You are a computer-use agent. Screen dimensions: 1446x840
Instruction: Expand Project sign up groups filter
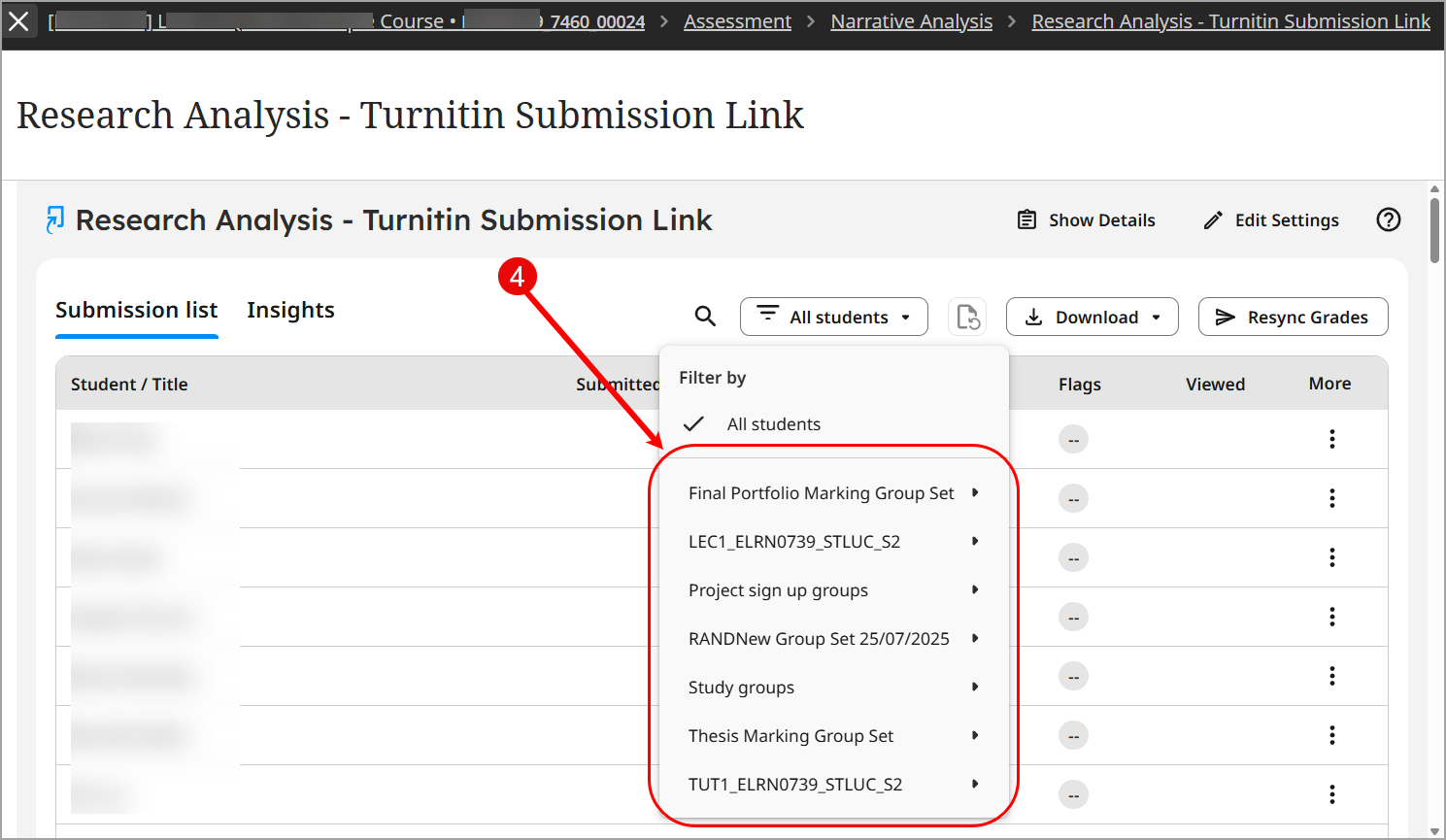pyautogui.click(x=833, y=590)
